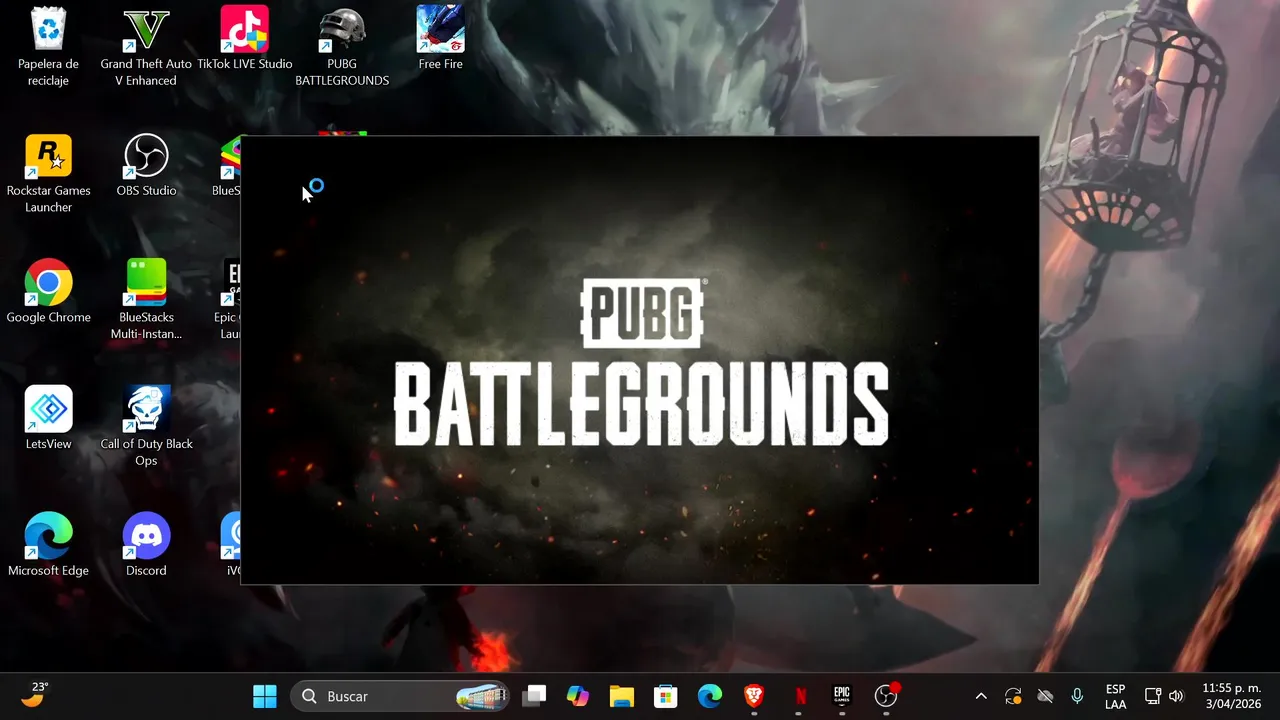Click the PUBG BATTLEGROUNDS splash screen
The height and width of the screenshot is (720, 1280).
(640, 360)
